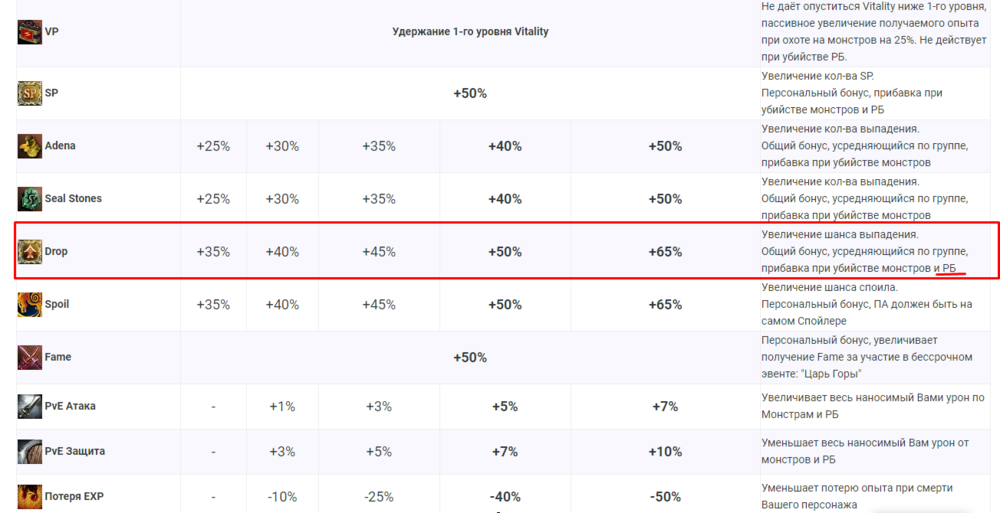Select the +10% value in PvE Защита row
Viewport: 1000px width, 513px height.
click(665, 451)
